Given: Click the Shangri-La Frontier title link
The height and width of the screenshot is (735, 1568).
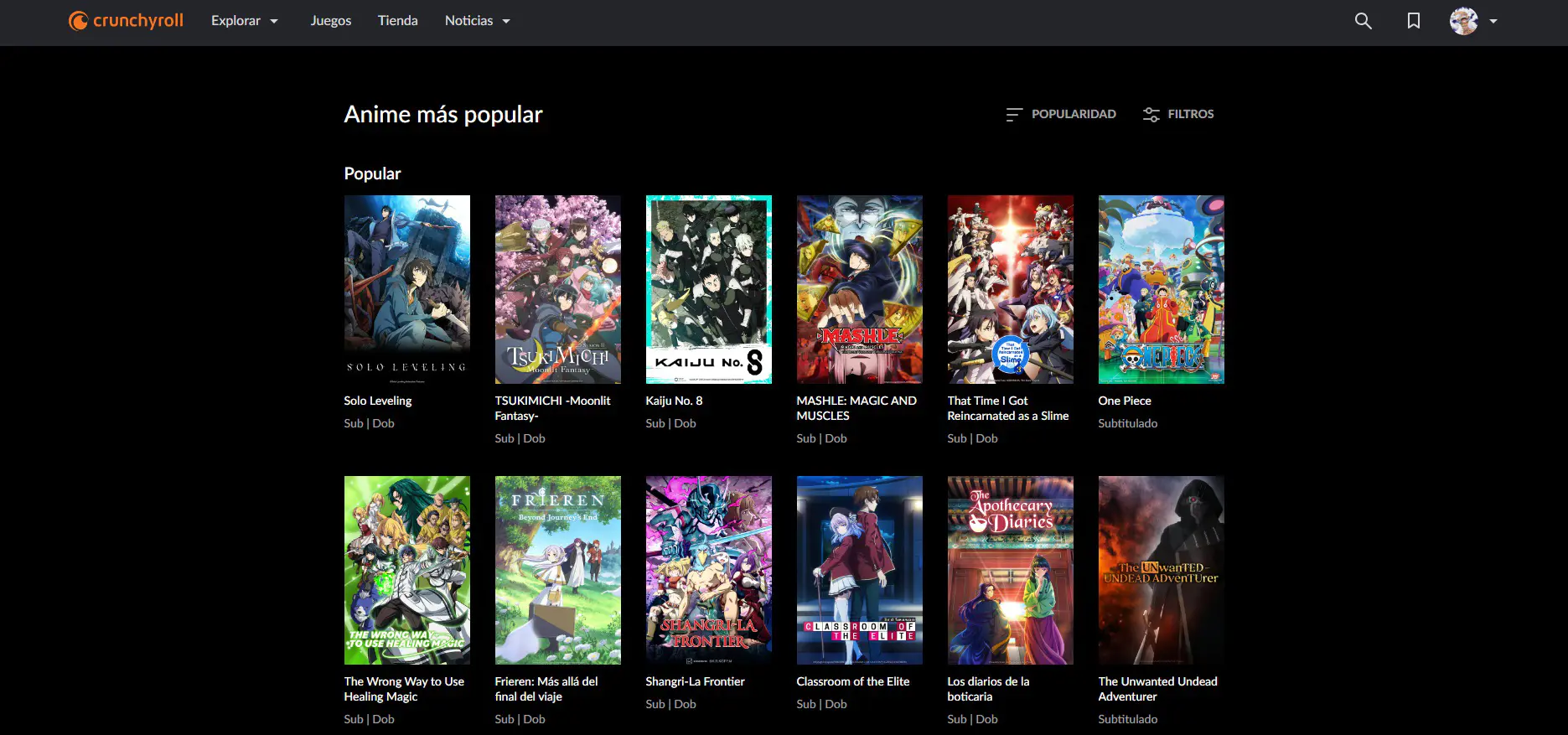Looking at the screenshot, I should coord(695,681).
